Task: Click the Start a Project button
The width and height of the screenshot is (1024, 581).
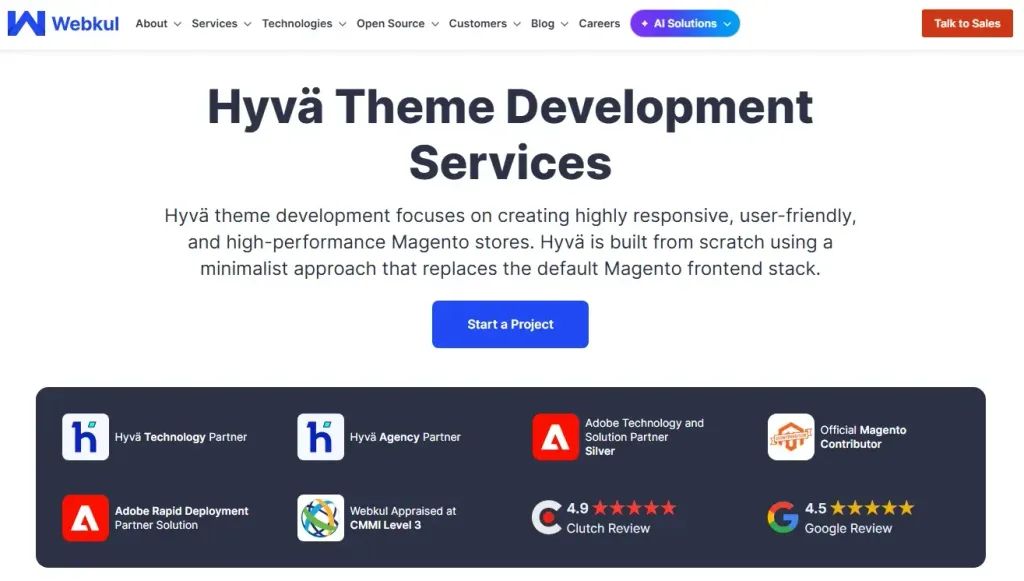Action: (510, 324)
